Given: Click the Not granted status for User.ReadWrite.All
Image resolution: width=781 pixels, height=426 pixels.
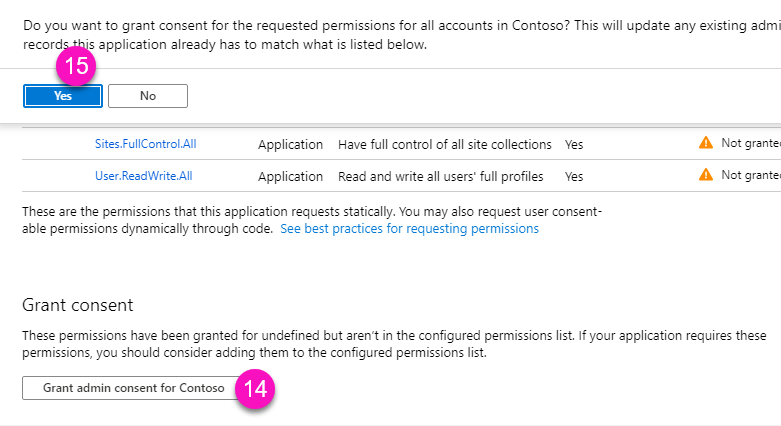Looking at the screenshot, I should pos(750,175).
